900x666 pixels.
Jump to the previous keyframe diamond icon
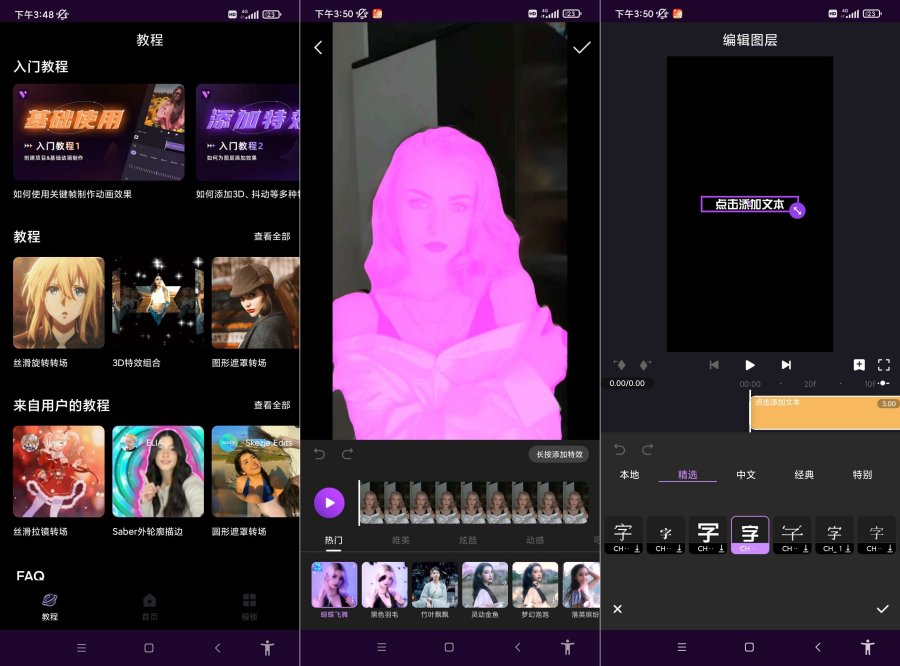point(620,365)
